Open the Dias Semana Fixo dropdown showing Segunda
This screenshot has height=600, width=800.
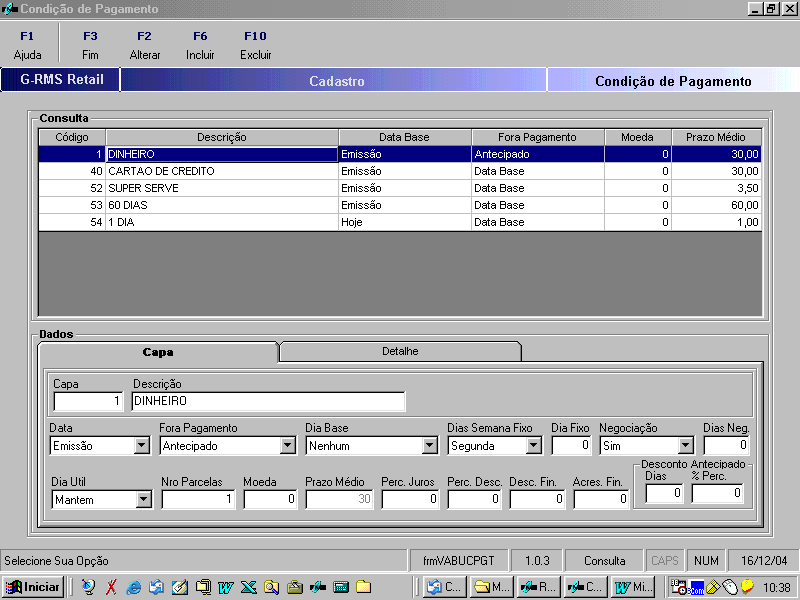coord(534,445)
